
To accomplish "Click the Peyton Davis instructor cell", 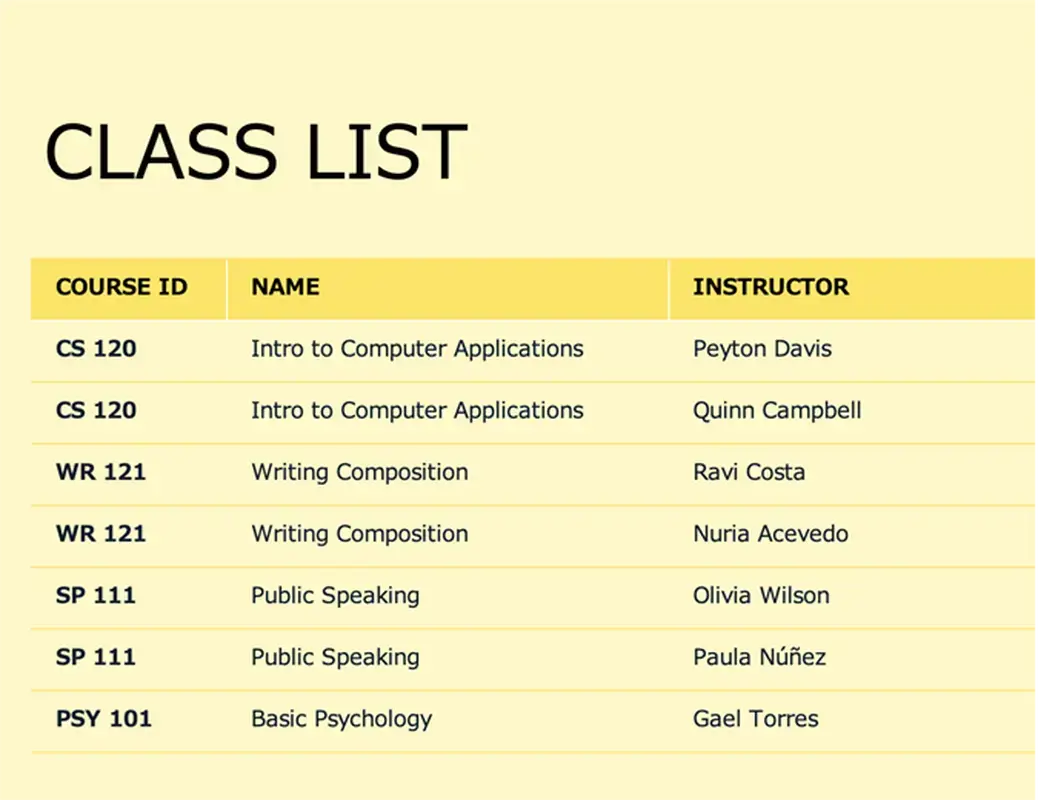I will 762,349.
